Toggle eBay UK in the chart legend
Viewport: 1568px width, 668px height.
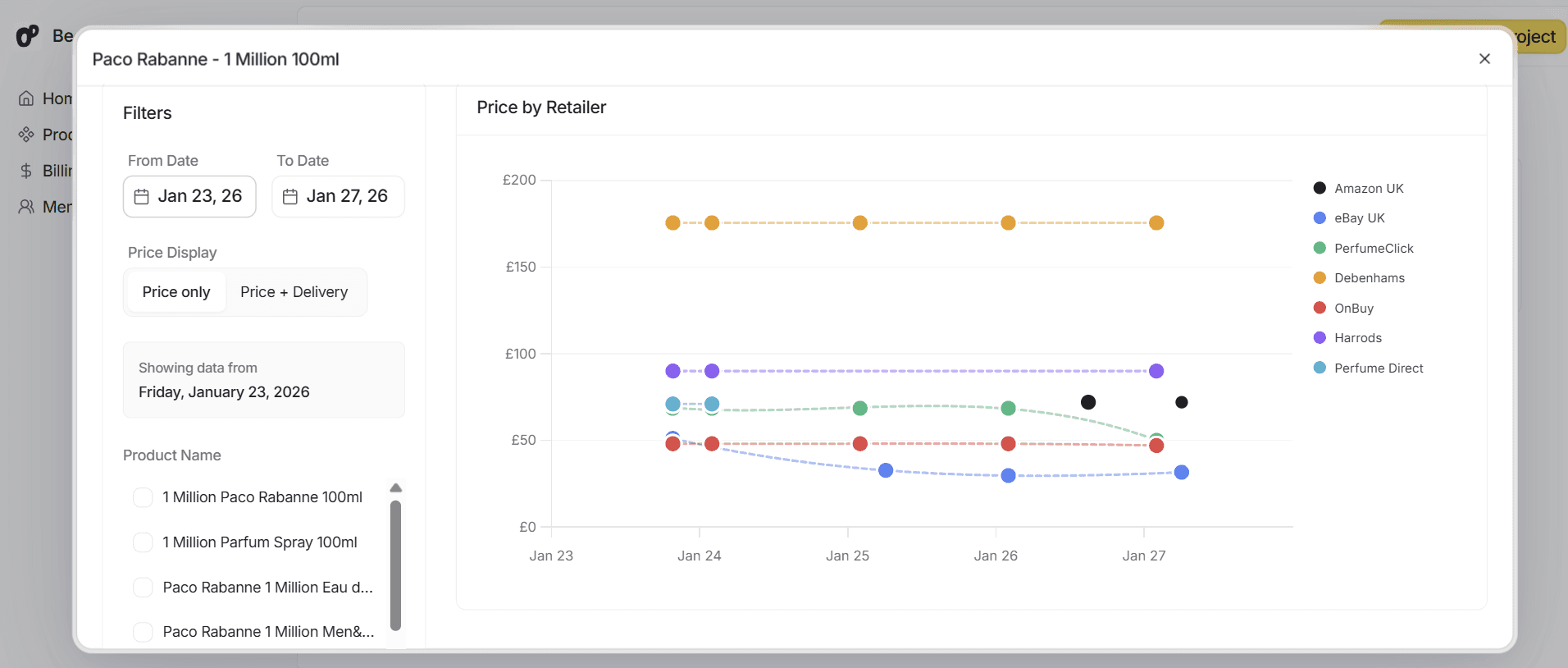(x=1349, y=218)
